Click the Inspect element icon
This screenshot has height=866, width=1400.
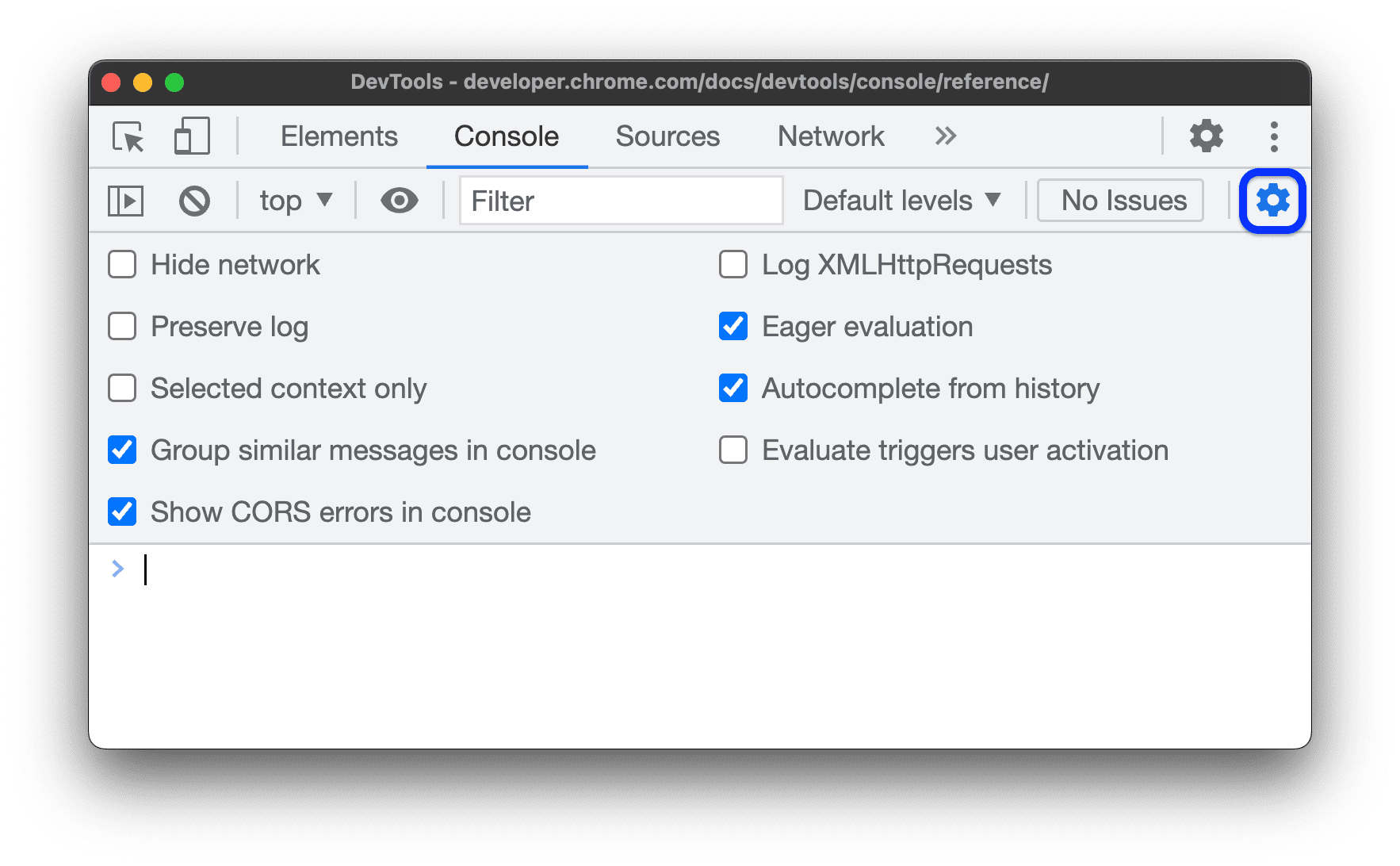click(x=128, y=136)
